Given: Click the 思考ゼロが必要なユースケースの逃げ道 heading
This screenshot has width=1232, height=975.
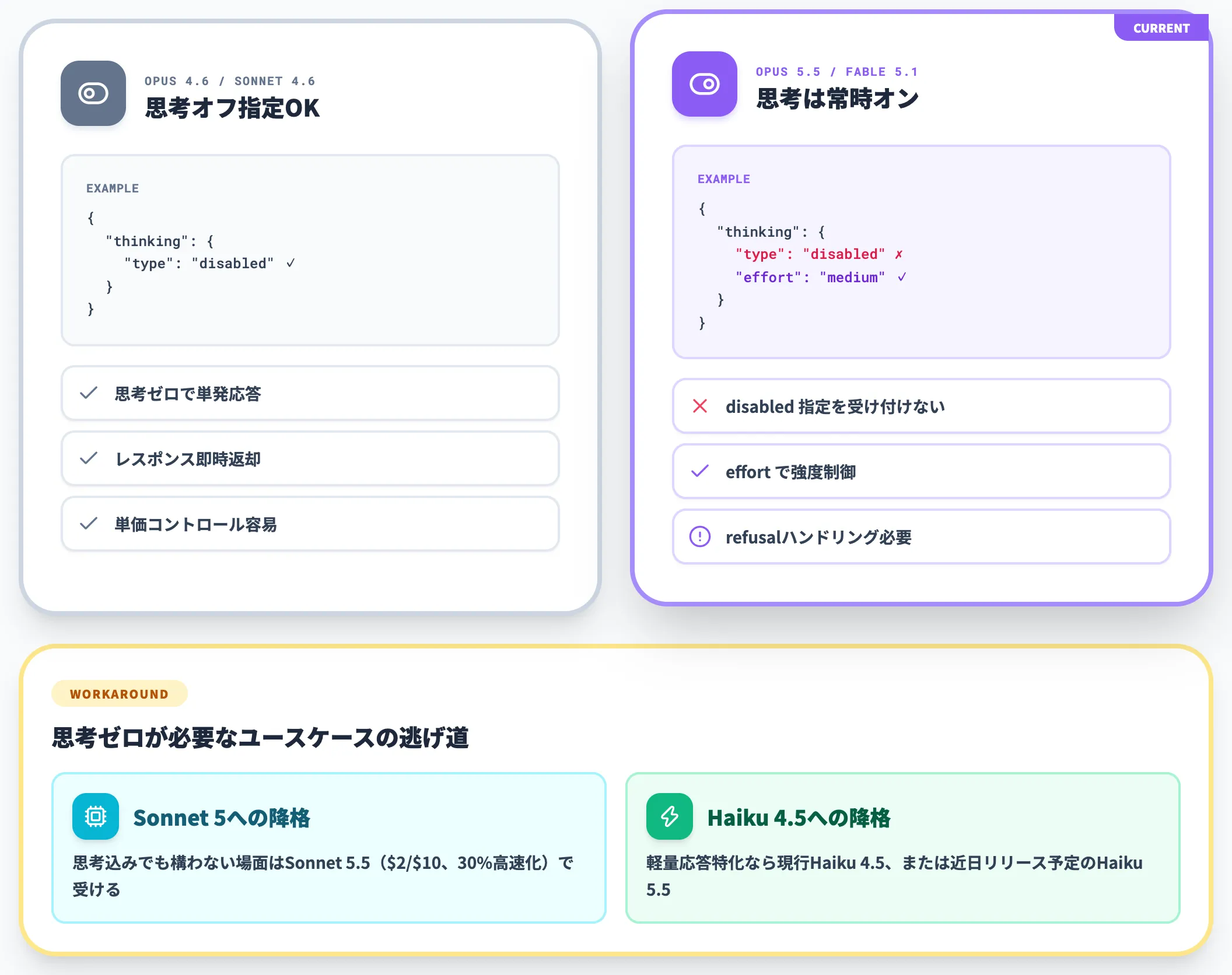Looking at the screenshot, I should [x=260, y=738].
